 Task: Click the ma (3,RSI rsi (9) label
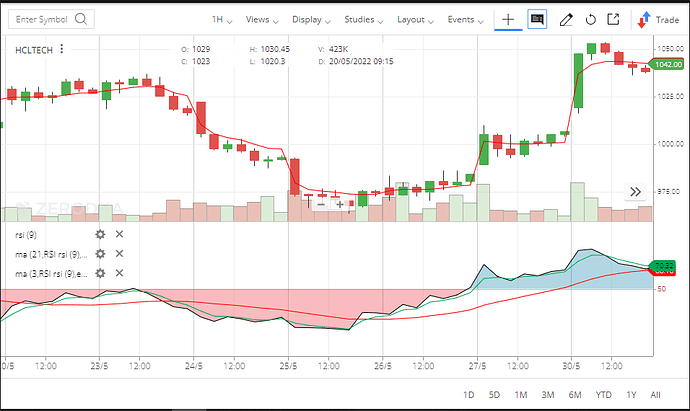coord(51,274)
